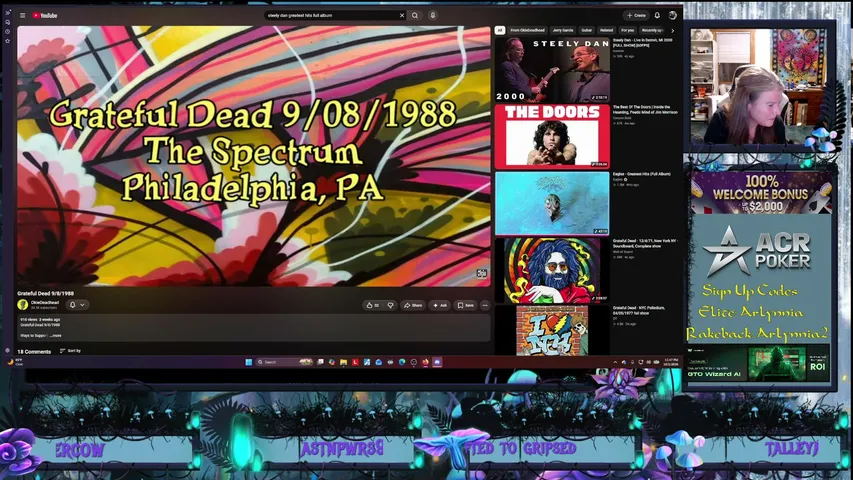Click the GTO Wizard AI banner
Viewport: 853px width, 480px height.
[758, 364]
